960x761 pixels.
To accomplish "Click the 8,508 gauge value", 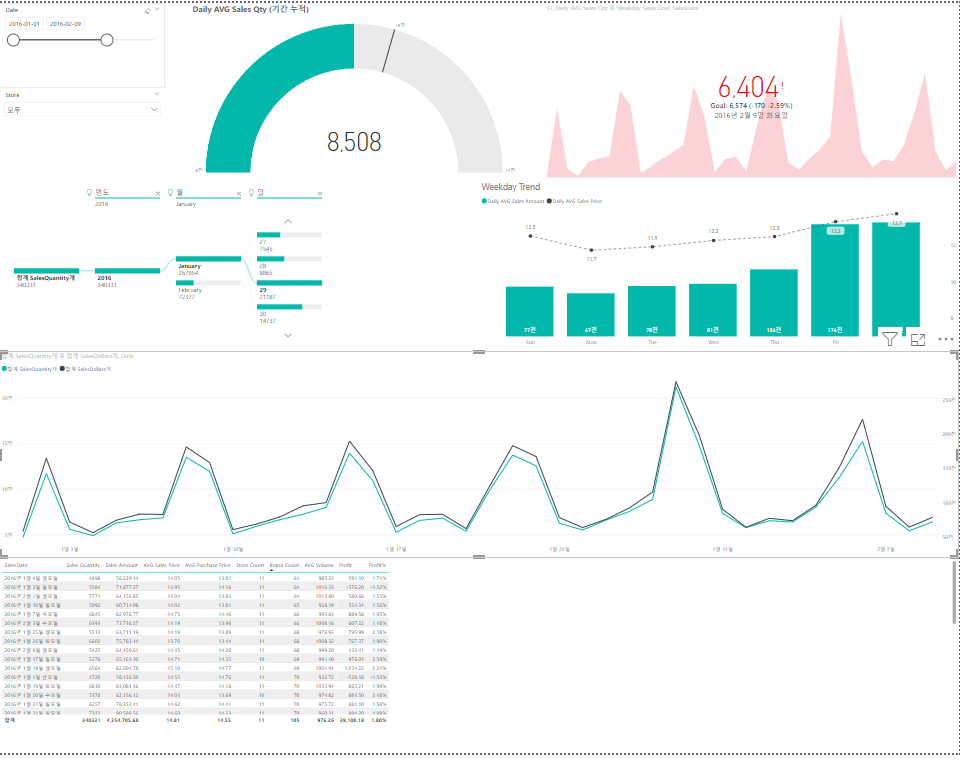I will (354, 142).
